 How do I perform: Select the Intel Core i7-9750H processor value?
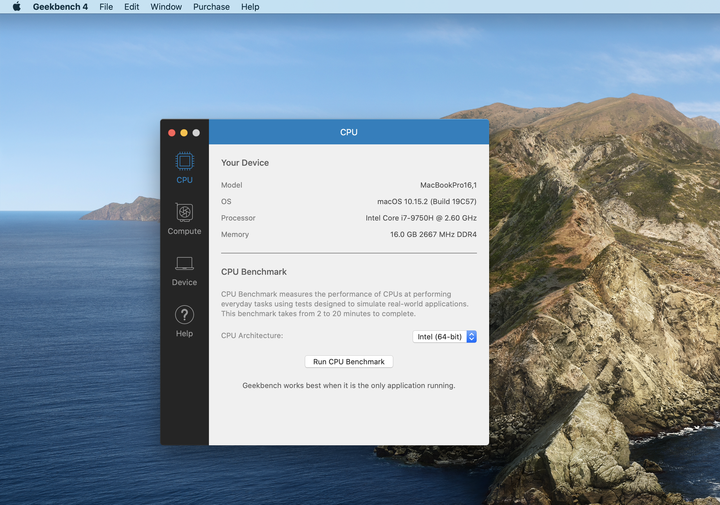pyautogui.click(x=421, y=218)
